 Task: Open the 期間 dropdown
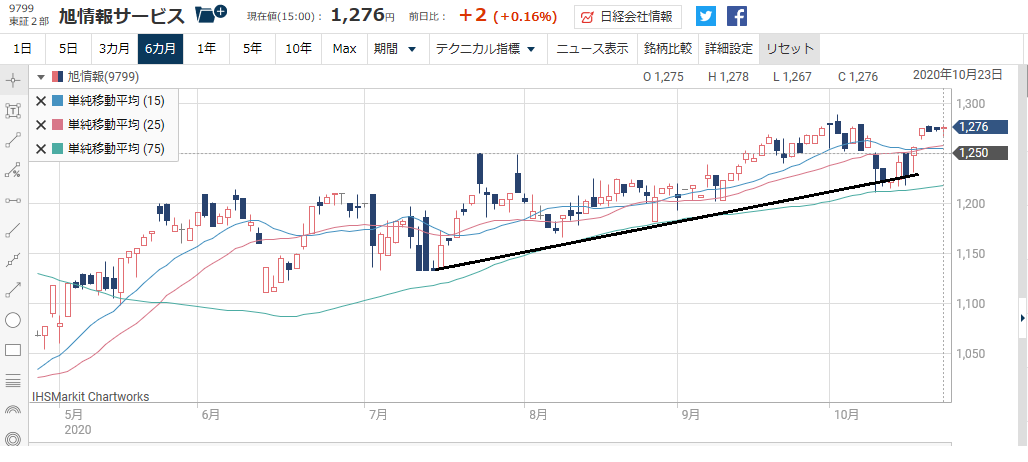point(395,49)
